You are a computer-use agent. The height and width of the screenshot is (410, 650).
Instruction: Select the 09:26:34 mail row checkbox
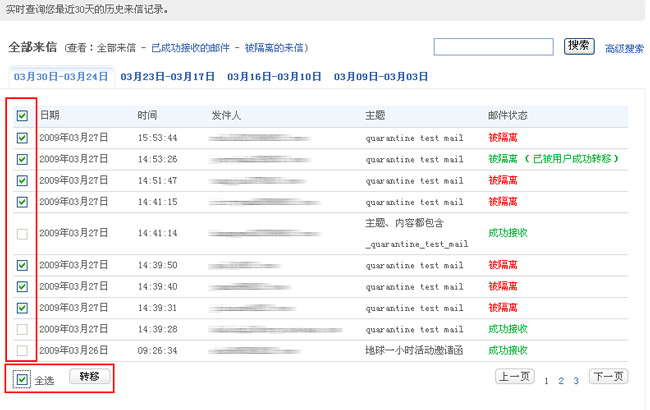pyautogui.click(x=22, y=351)
